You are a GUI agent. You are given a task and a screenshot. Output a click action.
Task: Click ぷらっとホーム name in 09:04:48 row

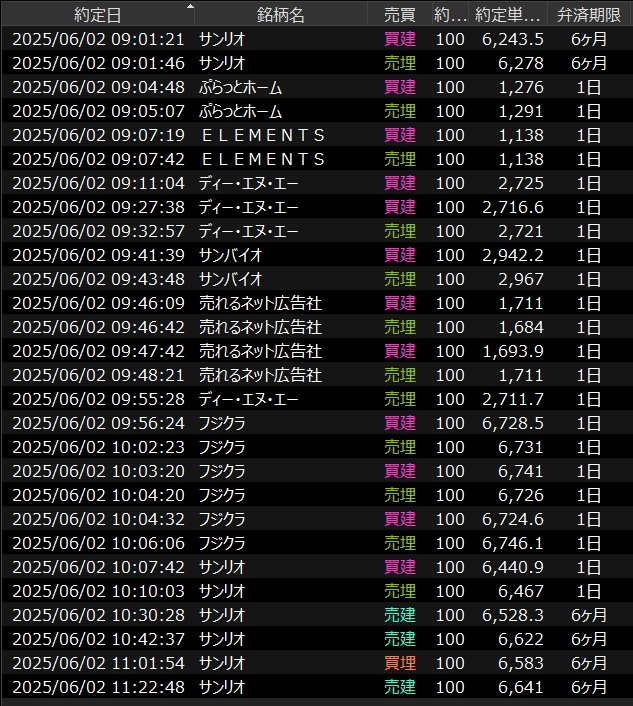(x=240, y=87)
